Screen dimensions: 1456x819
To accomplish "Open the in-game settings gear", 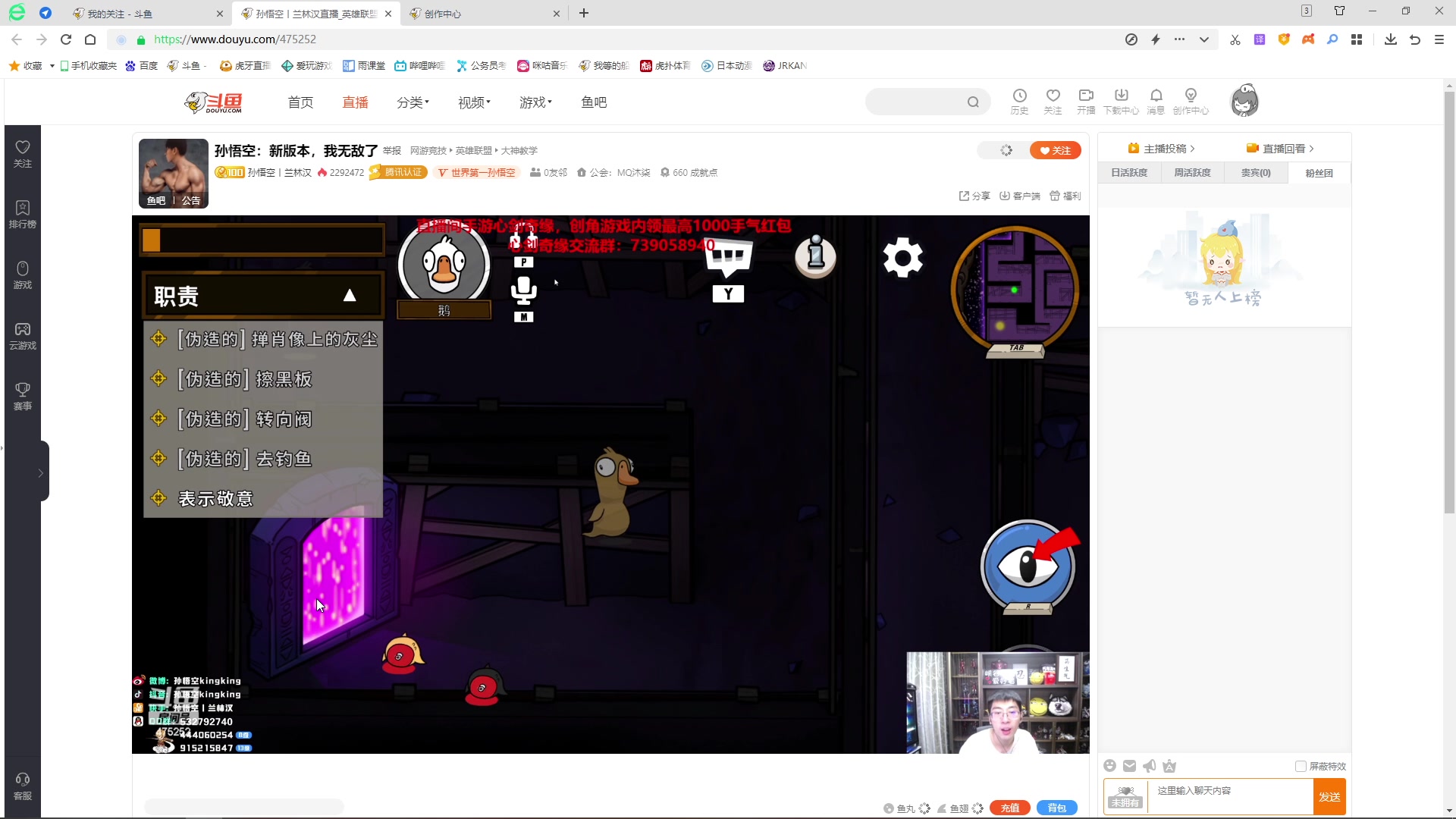I will point(902,258).
